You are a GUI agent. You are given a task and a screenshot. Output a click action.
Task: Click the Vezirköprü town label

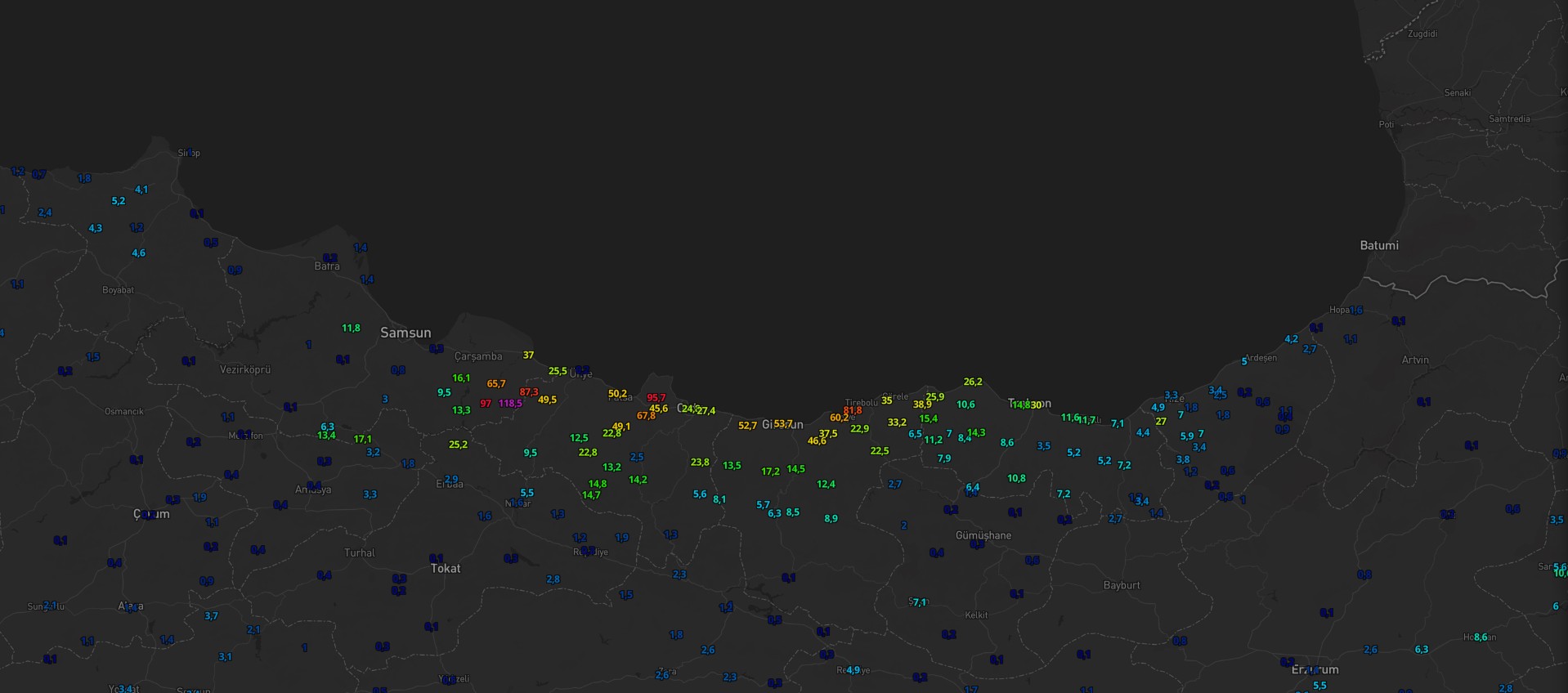click(245, 369)
